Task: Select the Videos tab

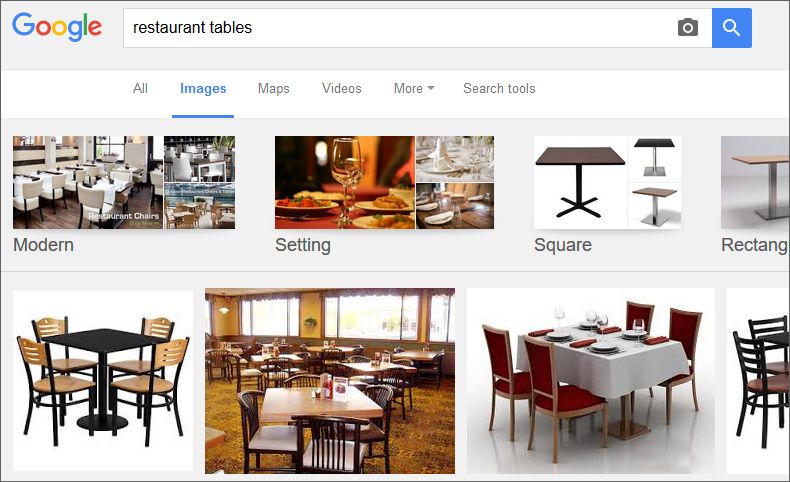Action: [342, 89]
